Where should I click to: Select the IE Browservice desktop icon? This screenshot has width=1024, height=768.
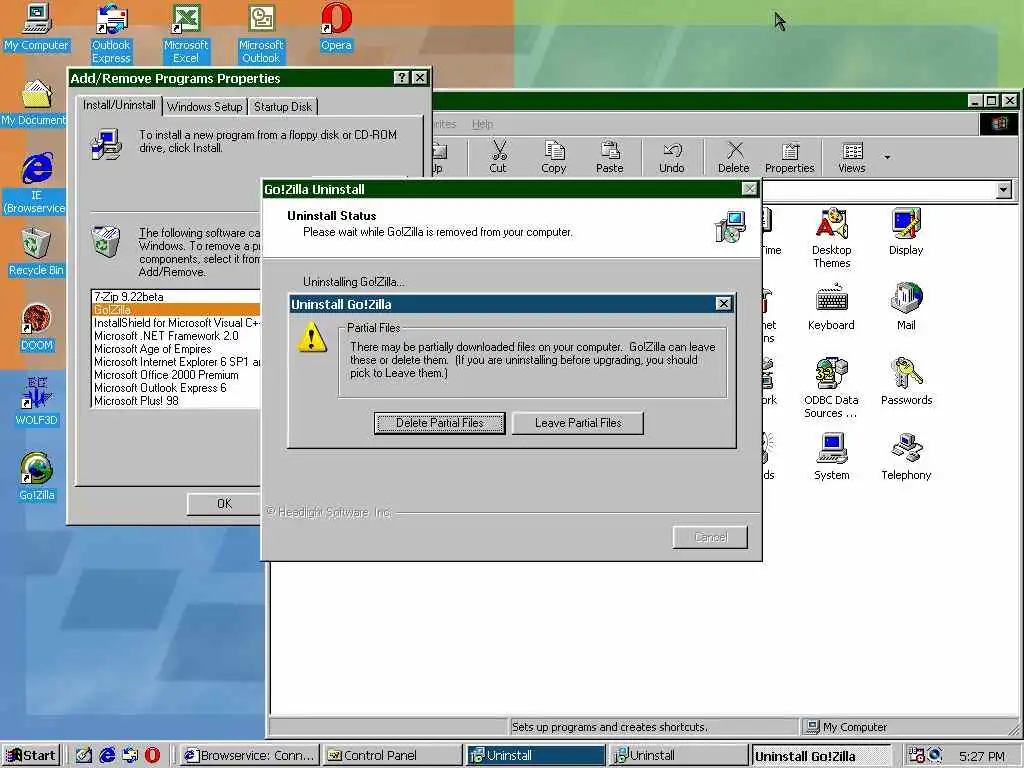(x=36, y=183)
